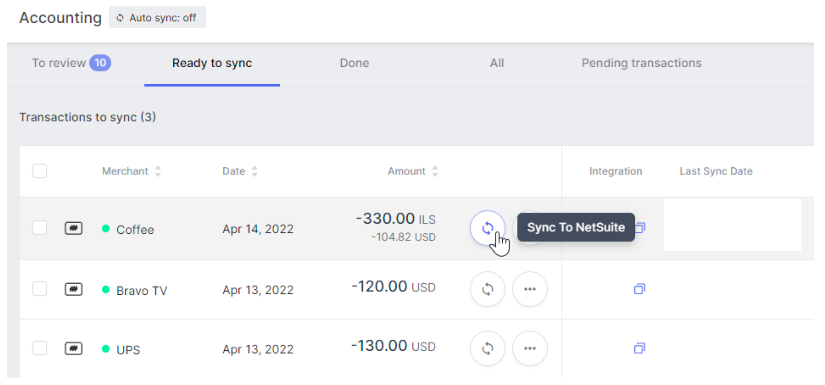Click the card icon beside Coffee
The height and width of the screenshot is (385, 825).
[74, 229]
